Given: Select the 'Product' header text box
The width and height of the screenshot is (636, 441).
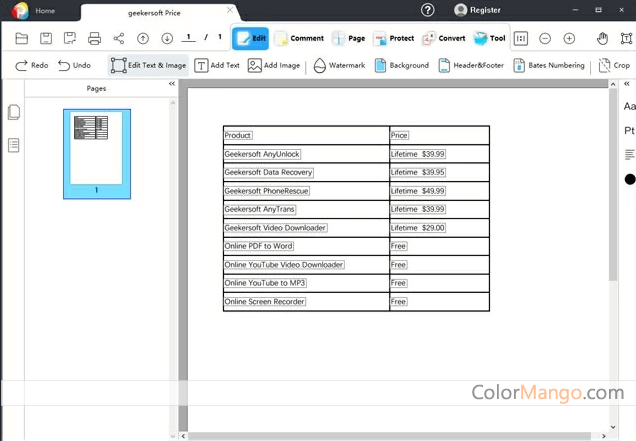Looking at the screenshot, I should (x=238, y=136).
